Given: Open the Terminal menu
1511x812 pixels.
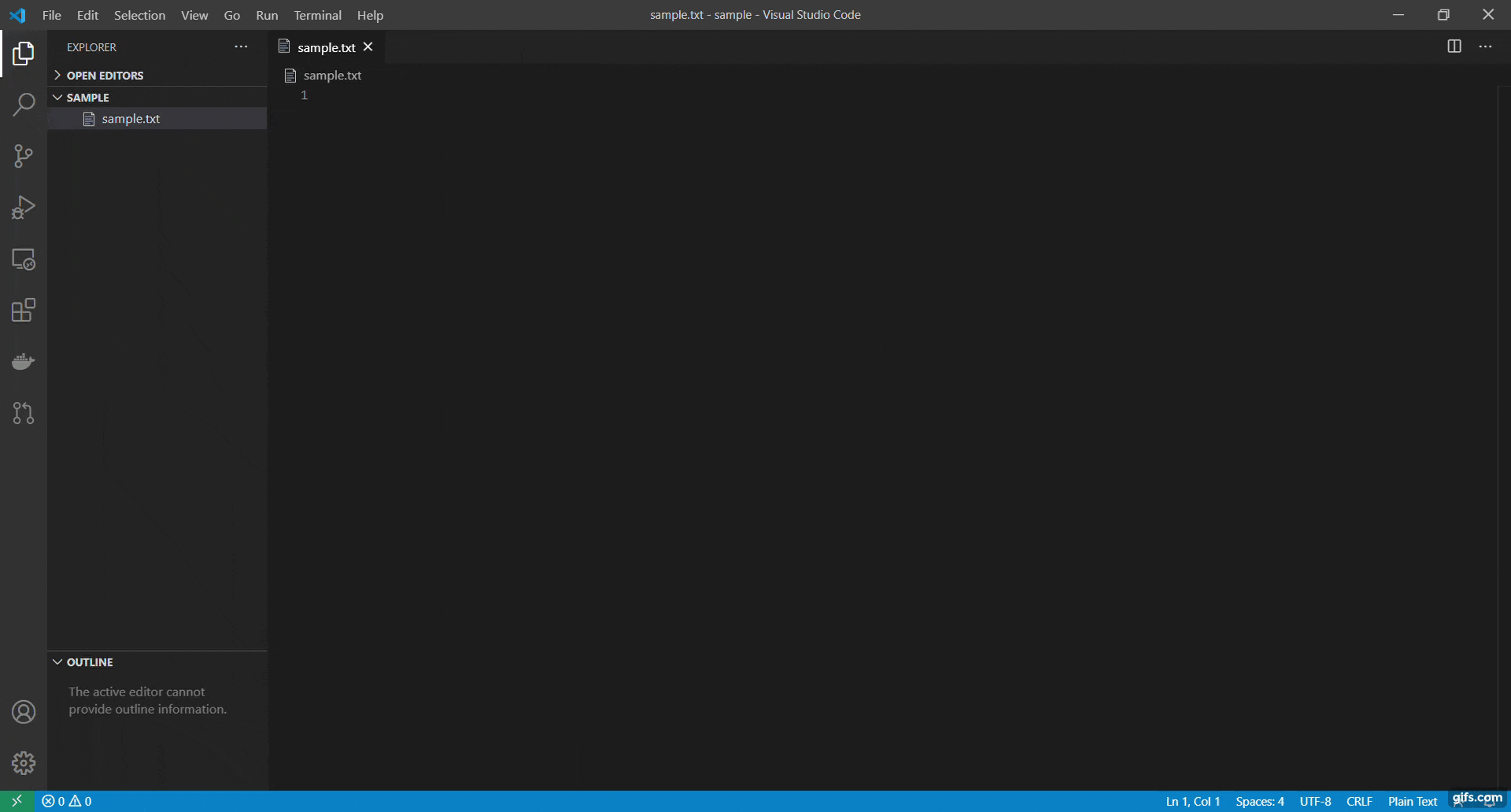Looking at the screenshot, I should [x=317, y=15].
